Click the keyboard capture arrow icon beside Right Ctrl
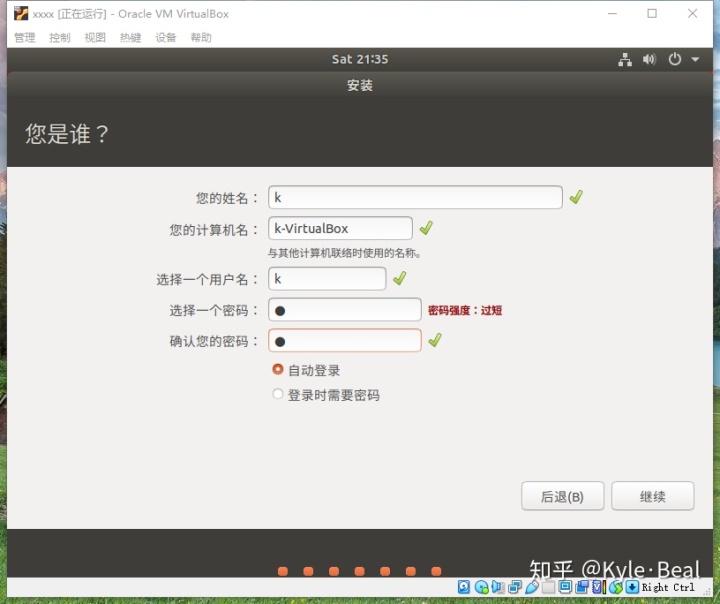720x604 pixels. [632, 587]
